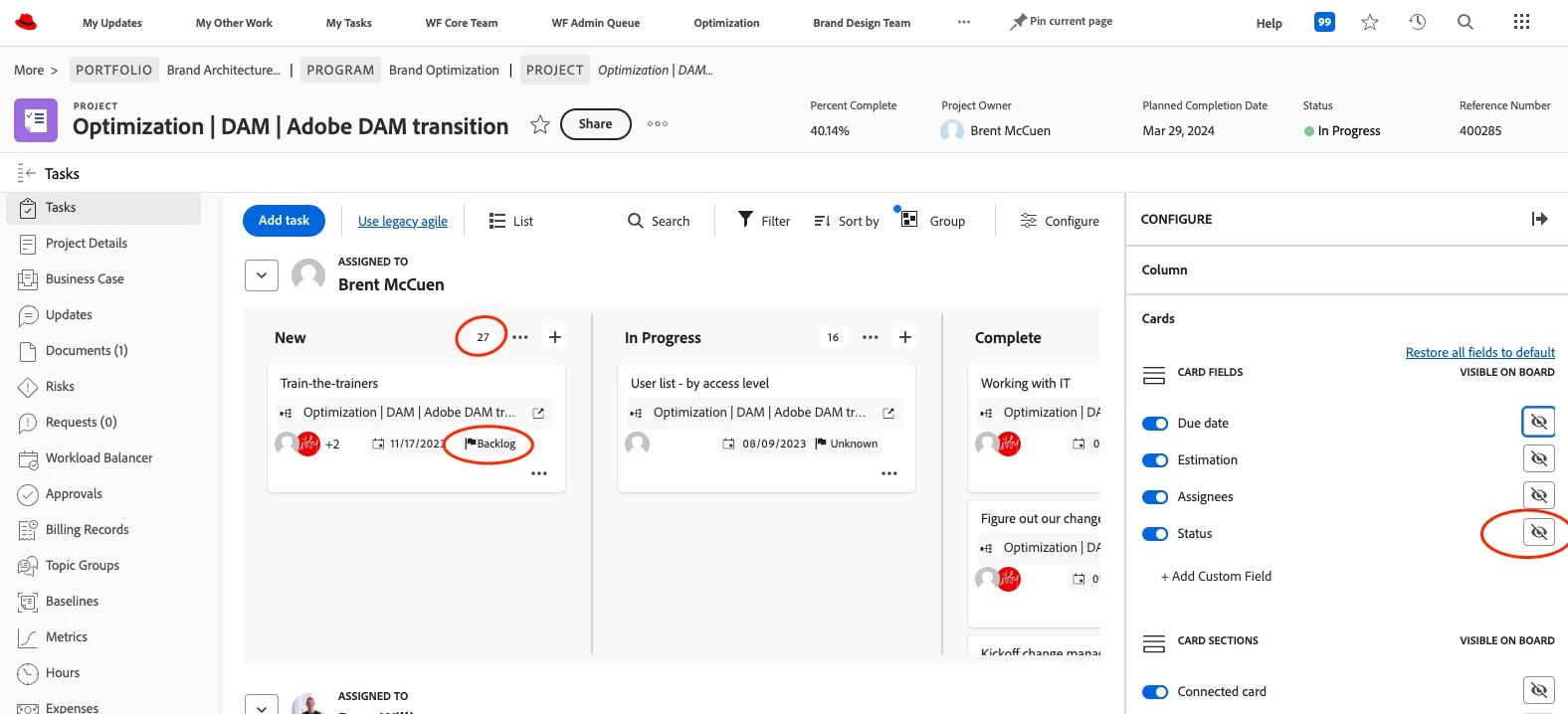Open the main menu grid icon
The height and width of the screenshot is (714, 1568).
click(x=1521, y=22)
